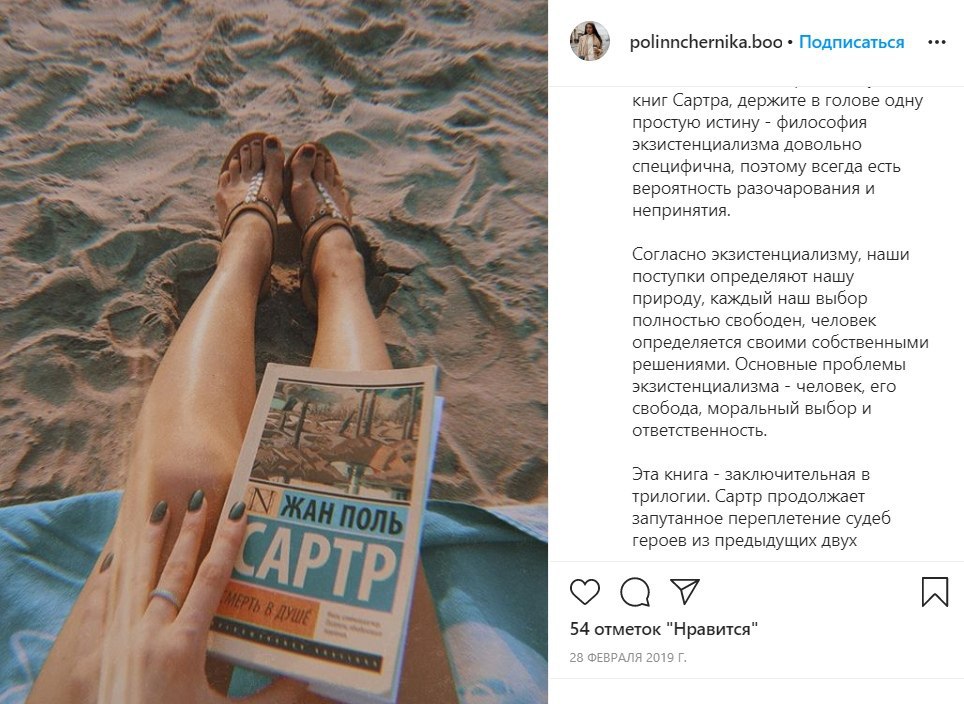Share the post using the paper plane icon
The width and height of the screenshot is (964, 704).
684,591
